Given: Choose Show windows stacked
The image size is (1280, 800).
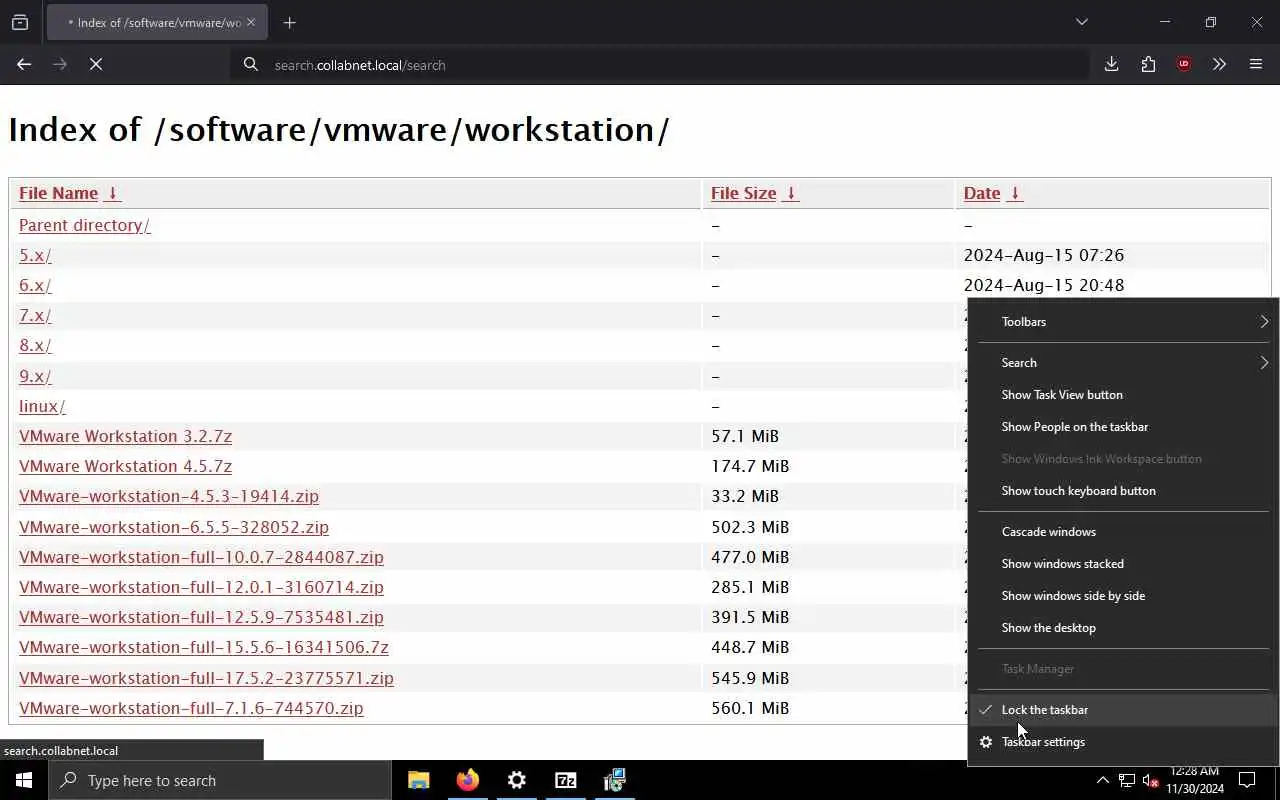Looking at the screenshot, I should pyautogui.click(x=1123, y=564).
